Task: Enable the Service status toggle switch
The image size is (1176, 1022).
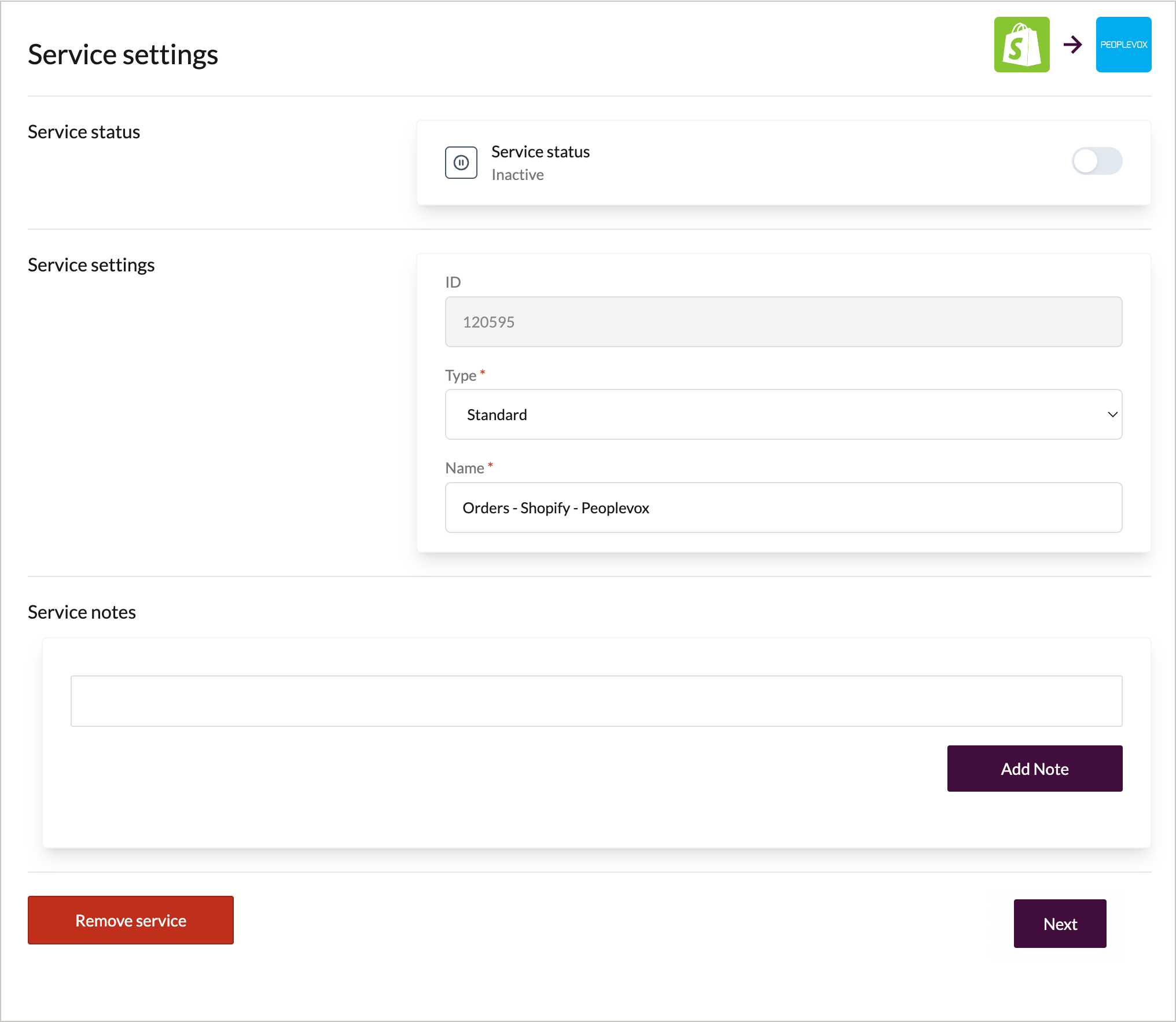Action: 1096,161
